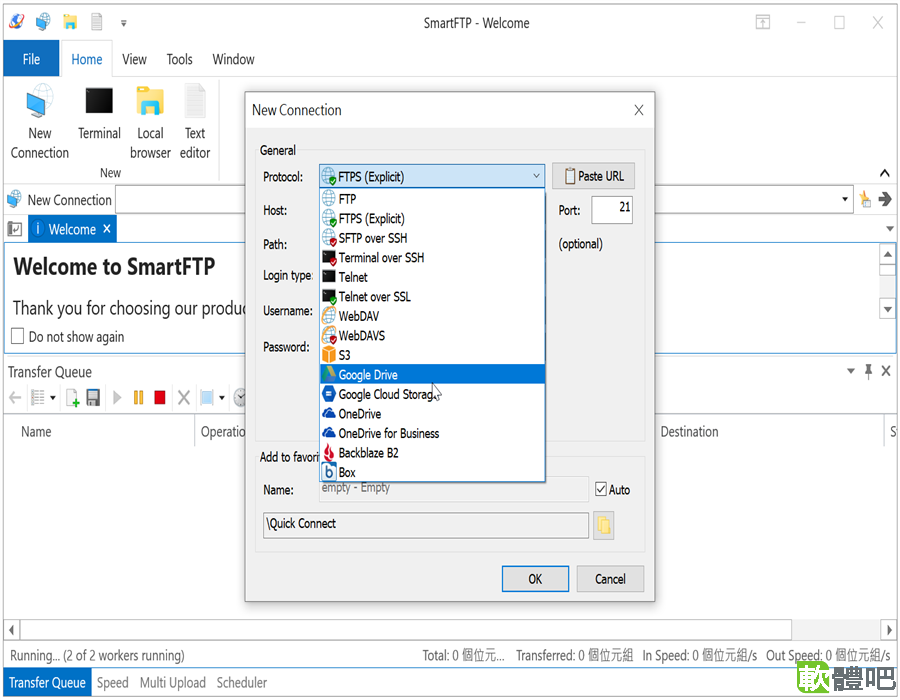The image size is (900, 700).
Task: Click the New Connection ribbon icon
Action: click(40, 122)
